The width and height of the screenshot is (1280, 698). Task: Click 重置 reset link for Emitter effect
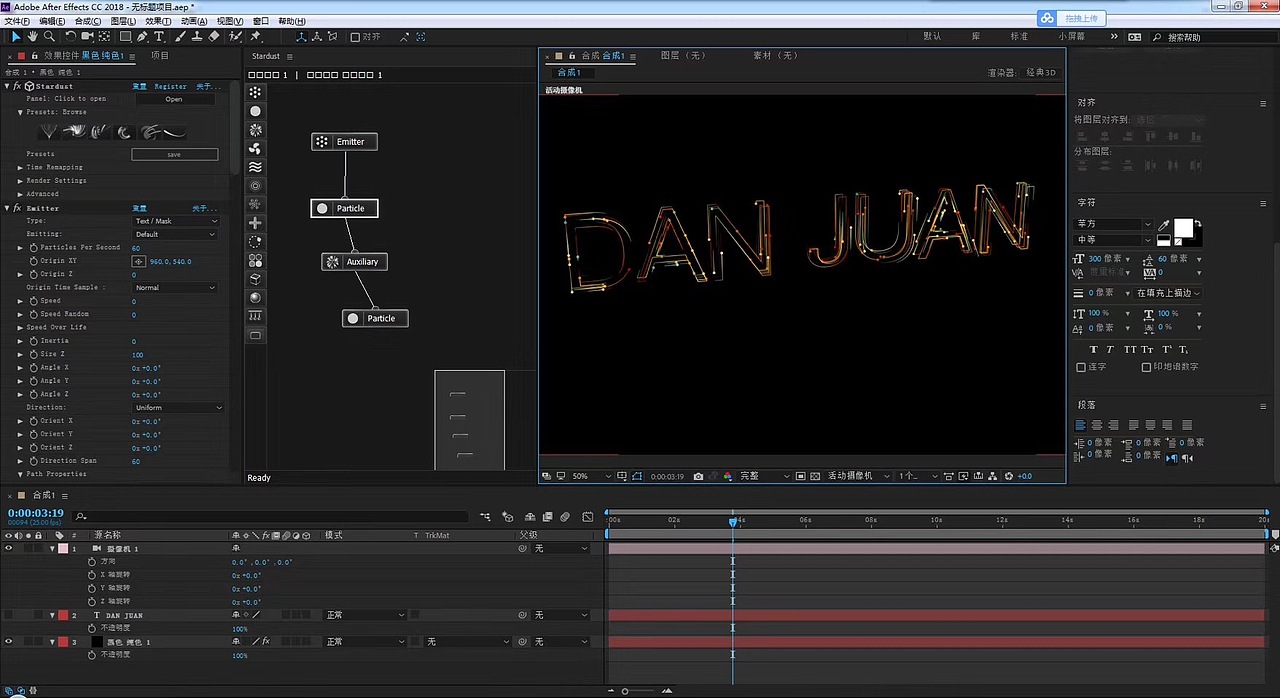[x=140, y=208]
